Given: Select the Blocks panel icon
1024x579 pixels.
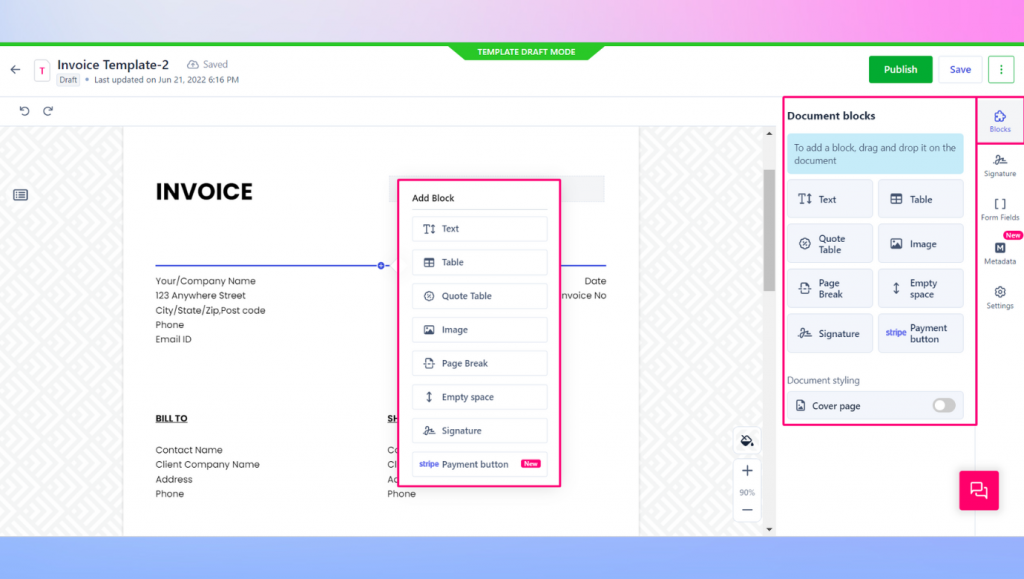Looking at the screenshot, I should pos(999,120).
